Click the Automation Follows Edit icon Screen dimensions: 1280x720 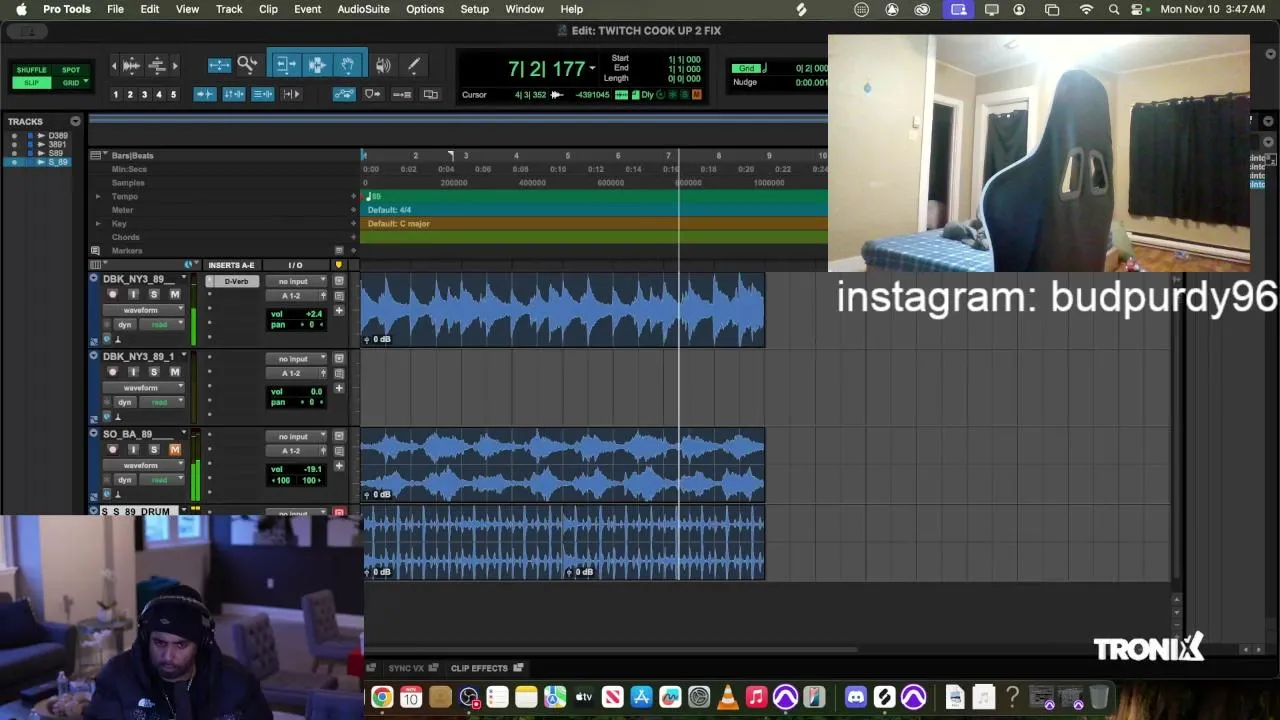click(344, 94)
